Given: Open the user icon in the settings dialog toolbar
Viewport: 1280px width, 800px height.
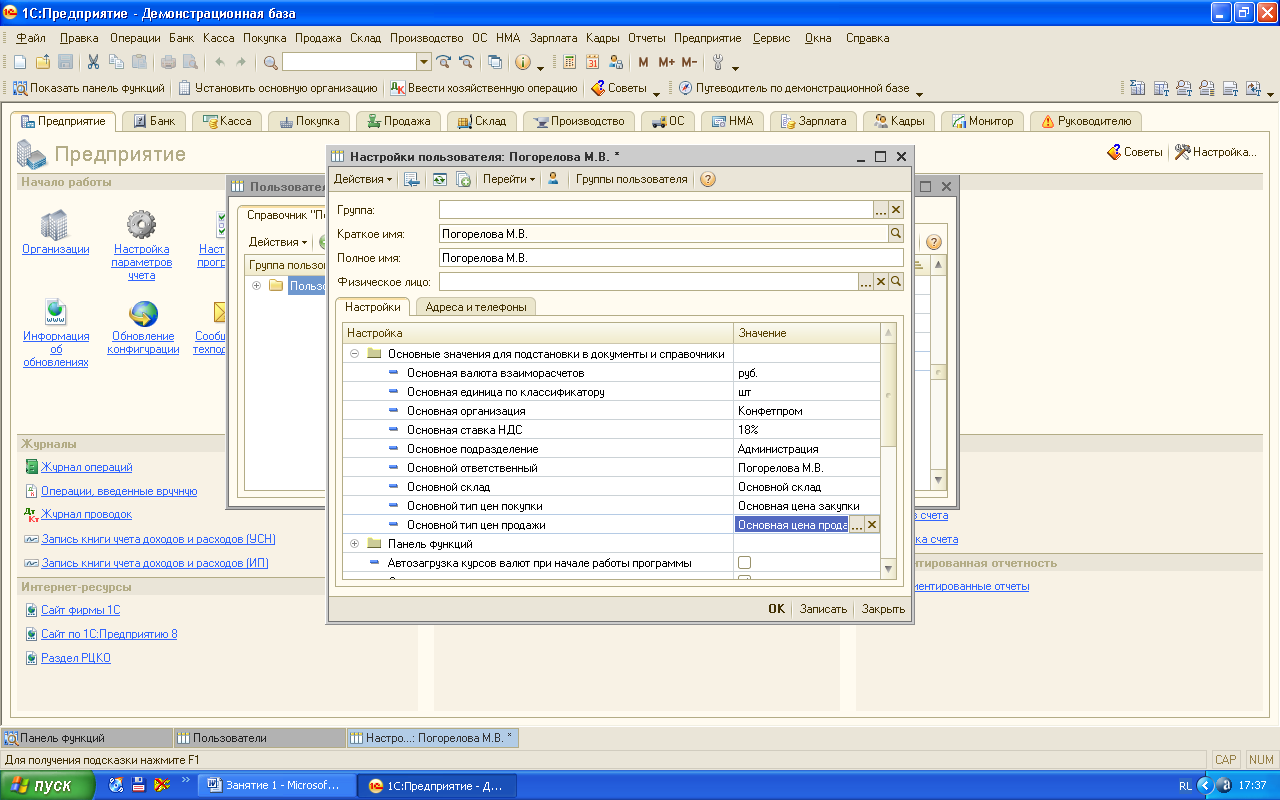Looking at the screenshot, I should click(553, 179).
